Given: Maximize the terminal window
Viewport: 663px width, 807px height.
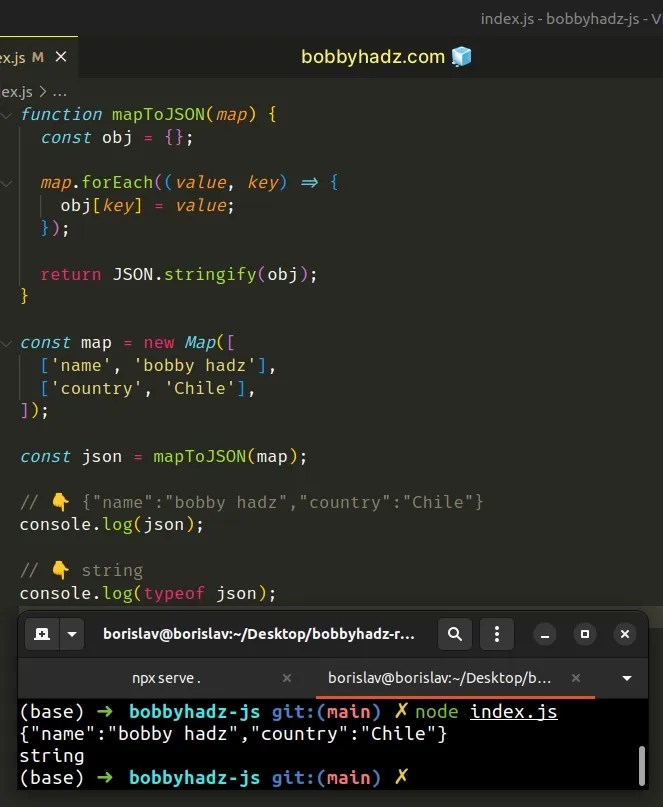Looking at the screenshot, I should pyautogui.click(x=585, y=634).
